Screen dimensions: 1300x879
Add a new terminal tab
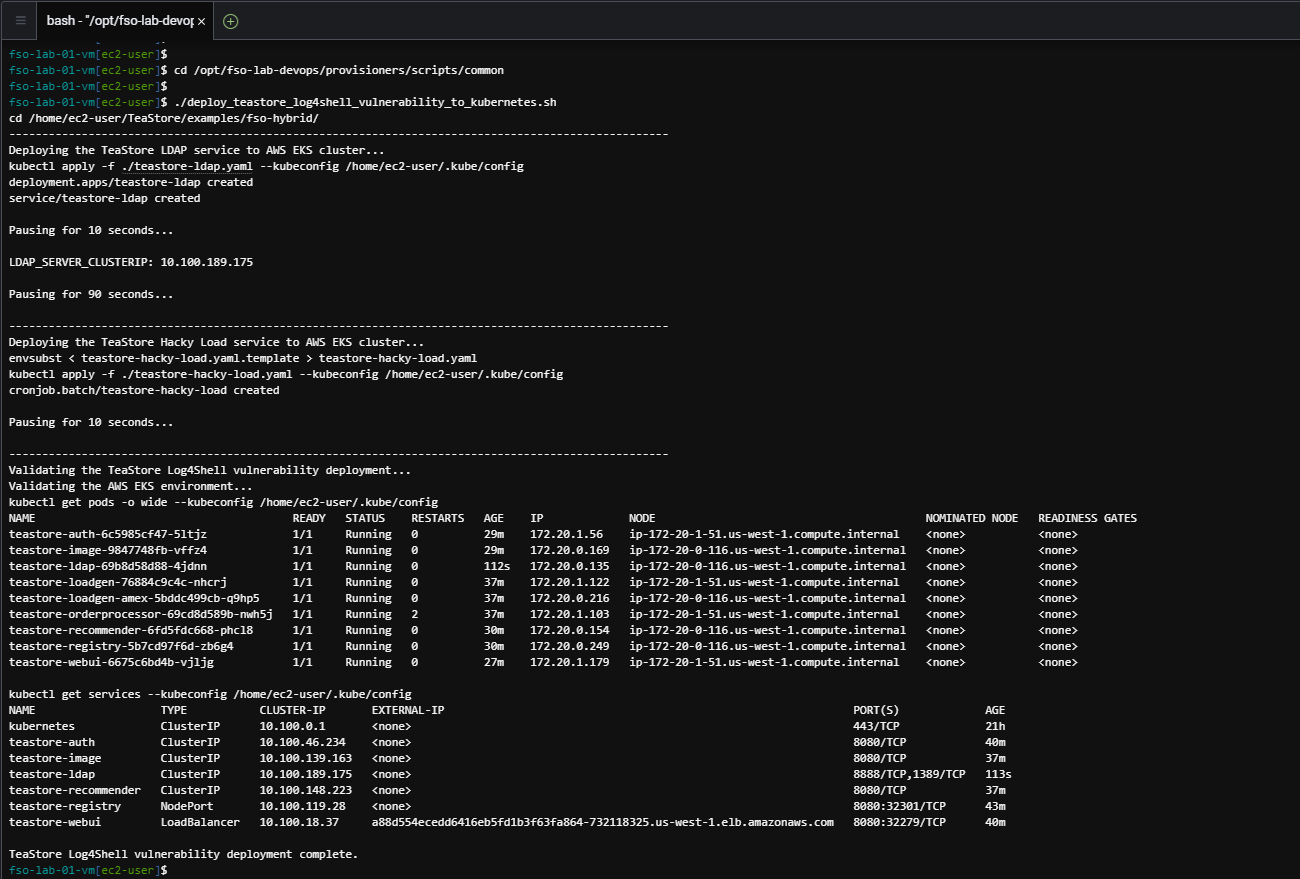click(231, 21)
